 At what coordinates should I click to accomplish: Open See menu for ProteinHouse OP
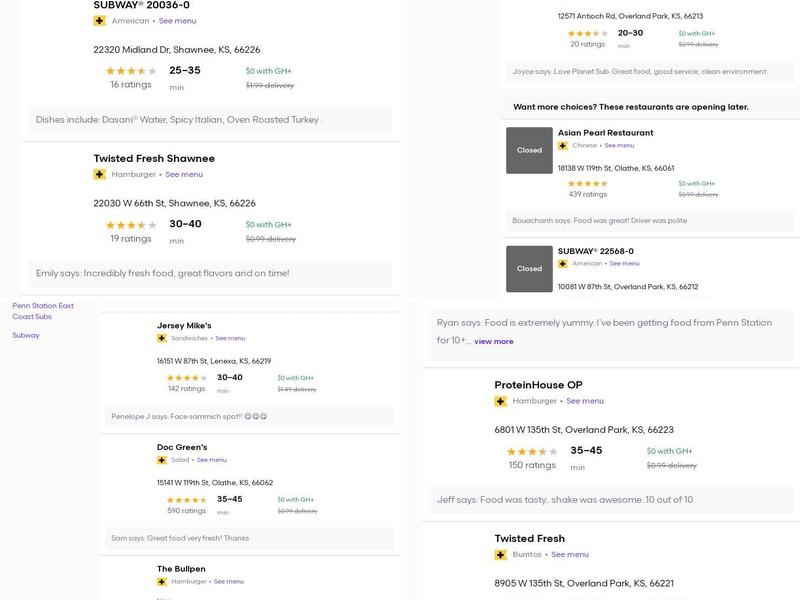click(585, 401)
